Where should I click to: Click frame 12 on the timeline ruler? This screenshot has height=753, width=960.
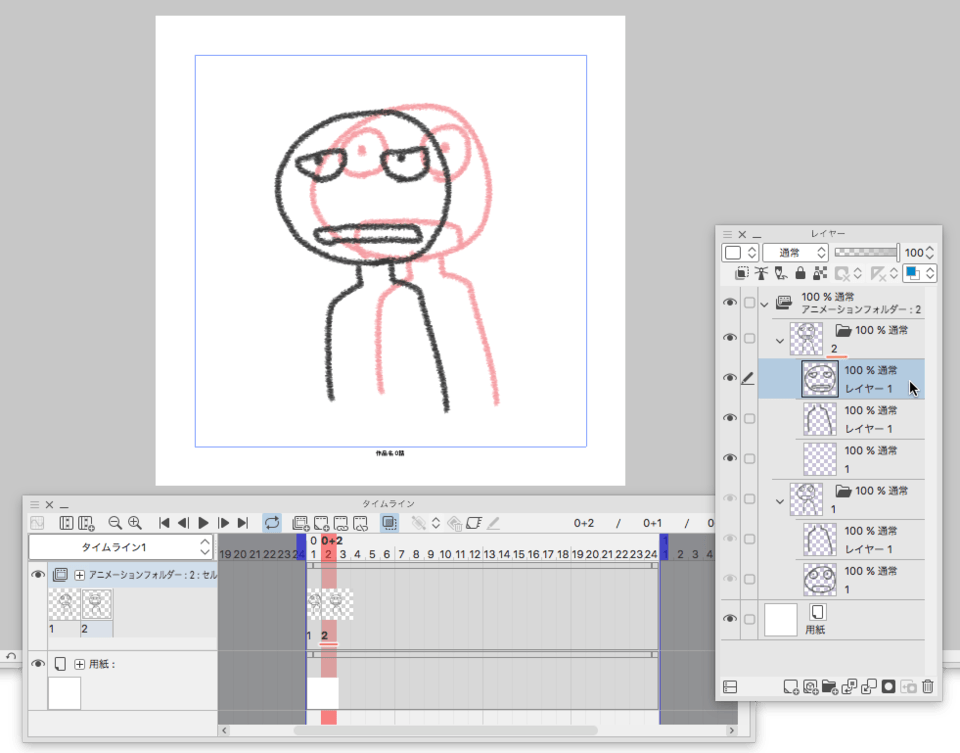[474, 553]
